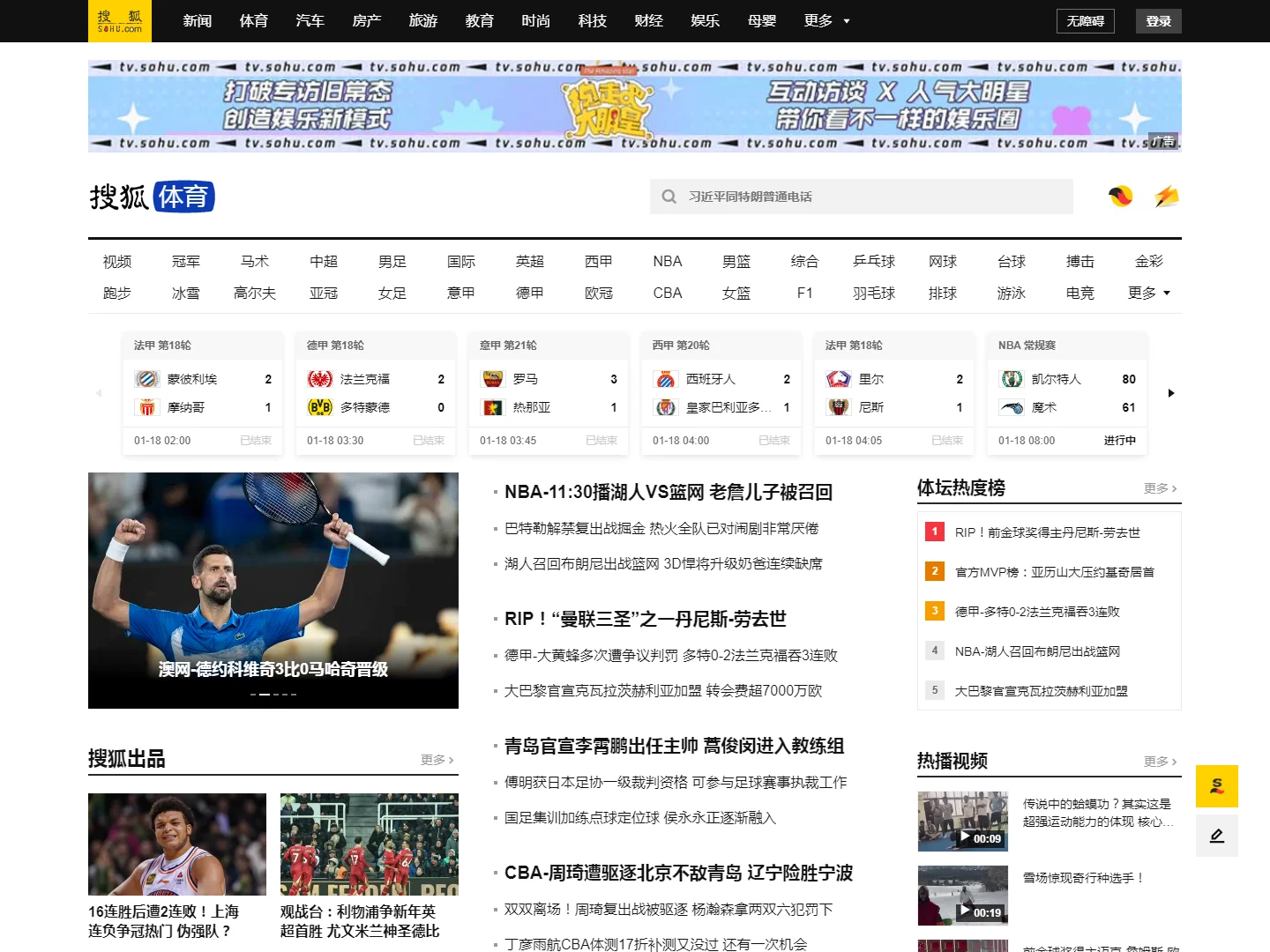Click the 多特蒙德 BVB team crest
The height and width of the screenshot is (952, 1270).
[x=319, y=407]
